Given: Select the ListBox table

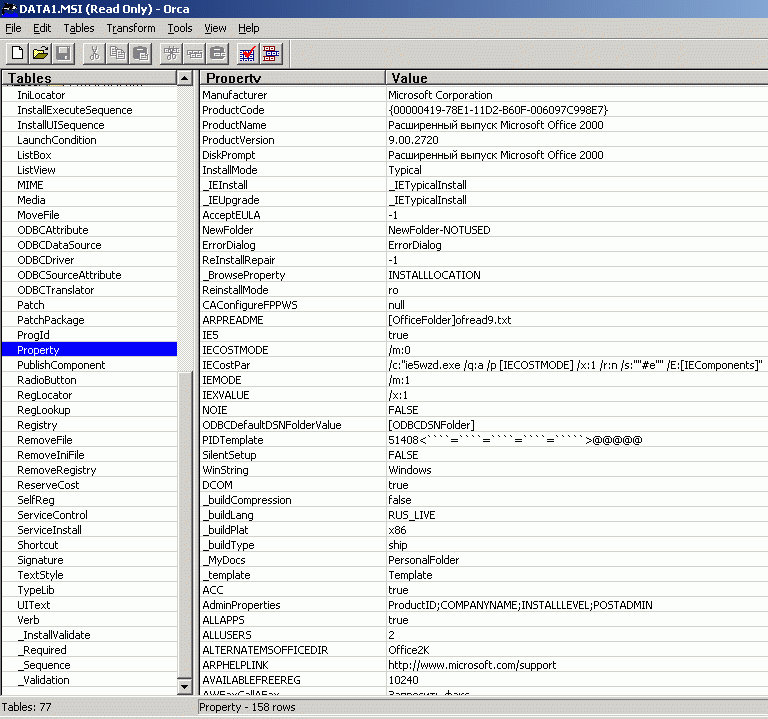Looking at the screenshot, I should click(x=34, y=155).
